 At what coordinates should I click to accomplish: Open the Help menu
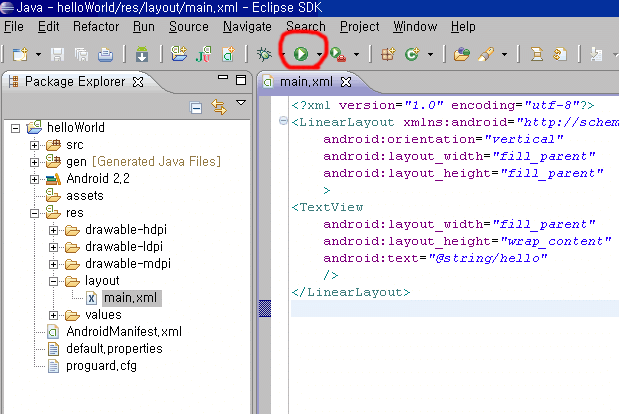[x=463, y=26]
